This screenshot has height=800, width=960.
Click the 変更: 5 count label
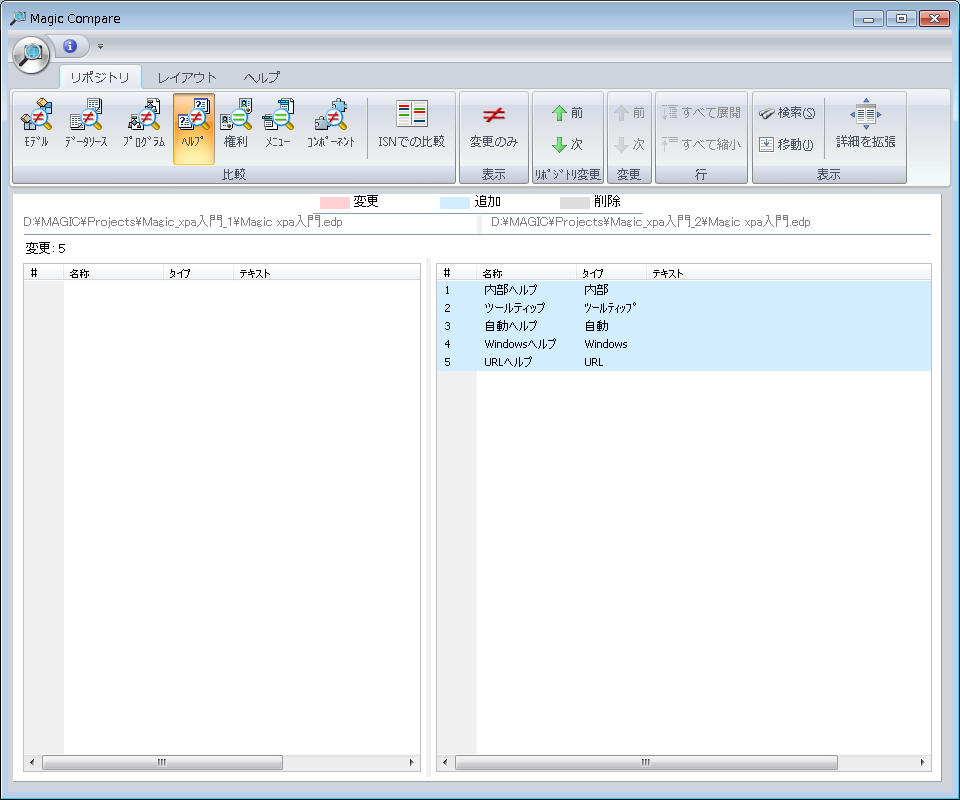pyautogui.click(x=45, y=249)
